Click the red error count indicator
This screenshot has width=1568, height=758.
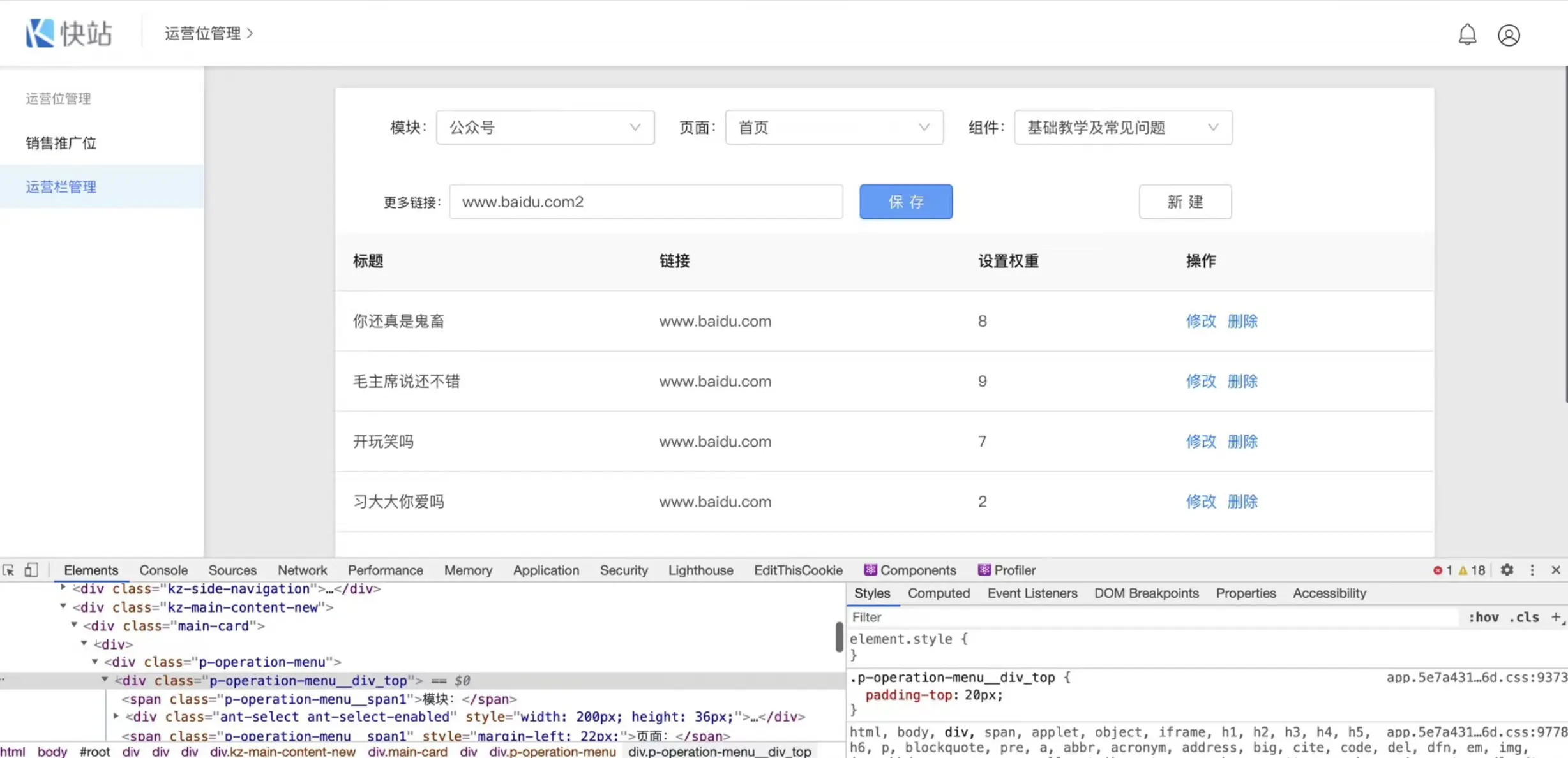coord(1442,570)
